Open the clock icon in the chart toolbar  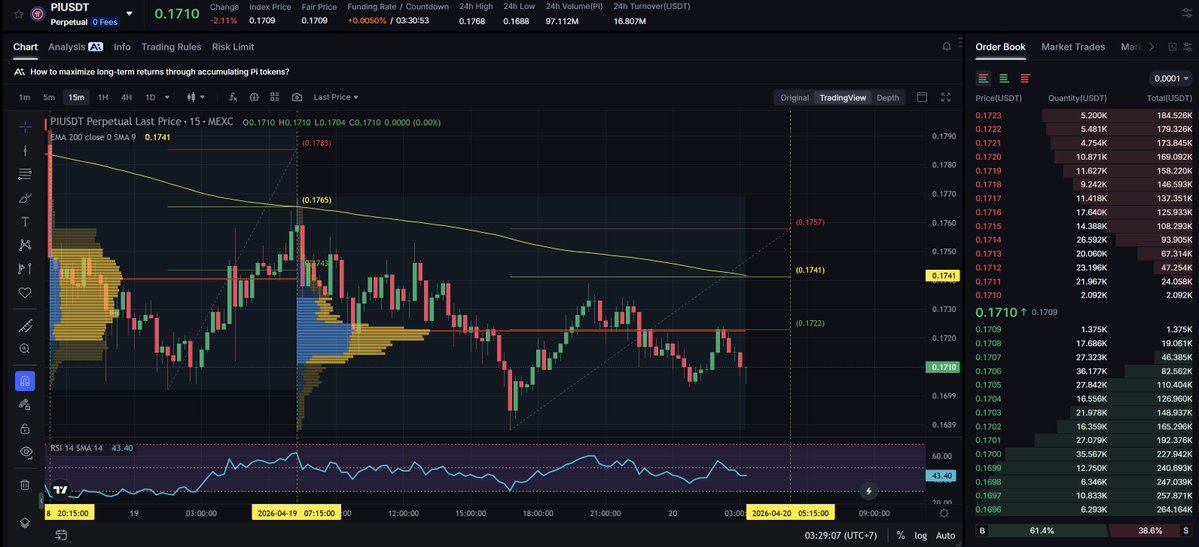(254, 97)
